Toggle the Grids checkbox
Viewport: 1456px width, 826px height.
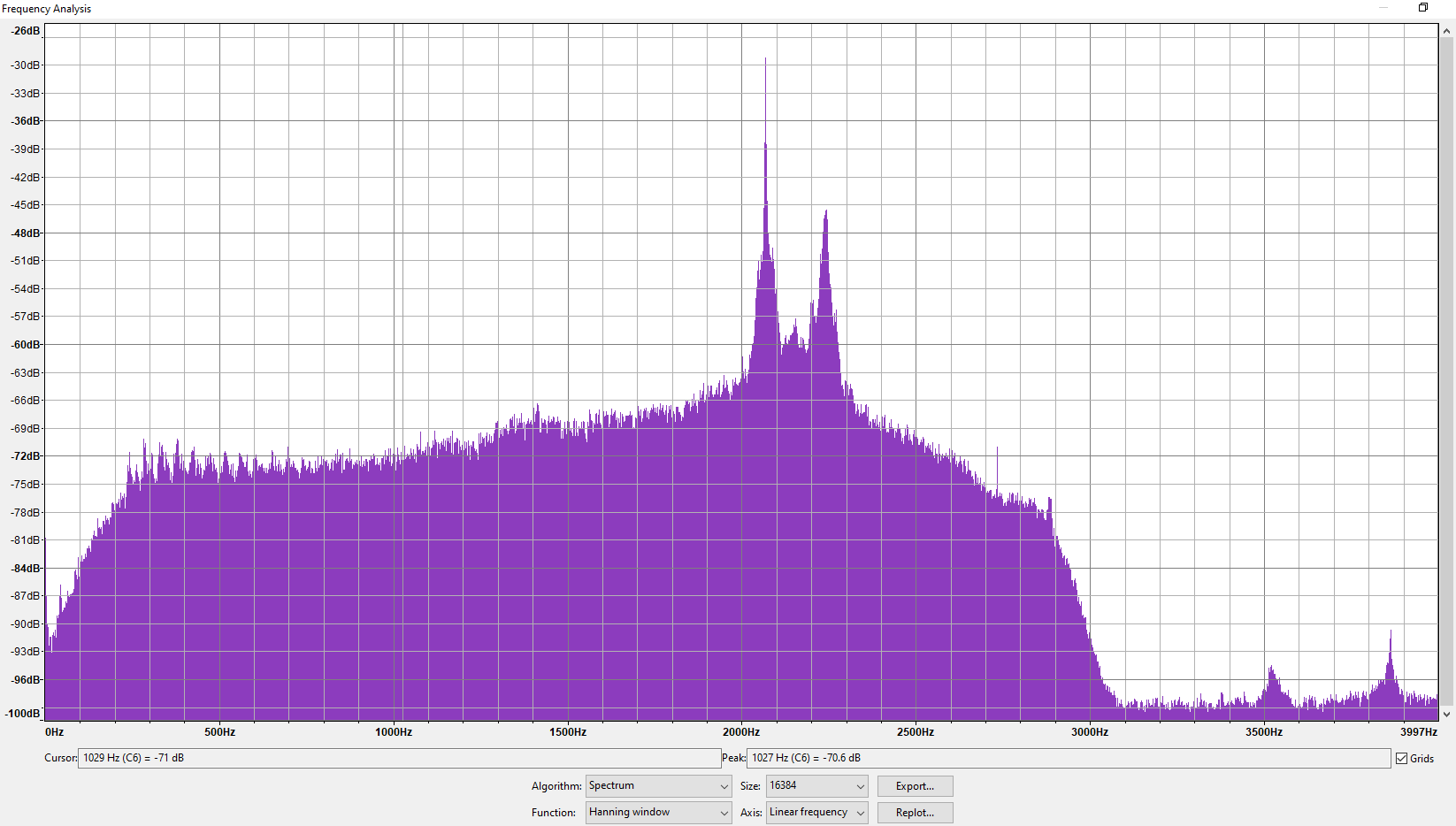[x=1401, y=758]
